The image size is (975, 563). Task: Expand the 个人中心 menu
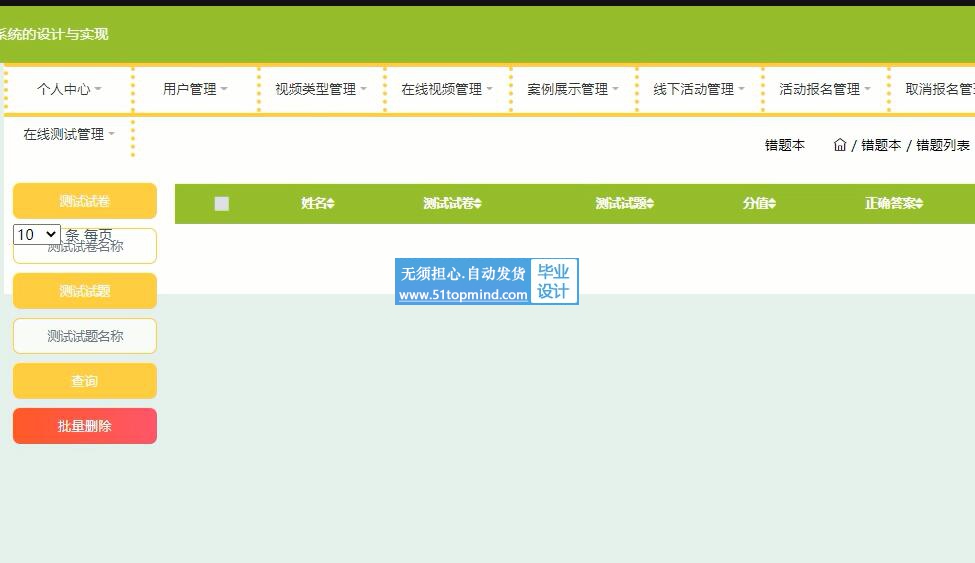tap(69, 89)
